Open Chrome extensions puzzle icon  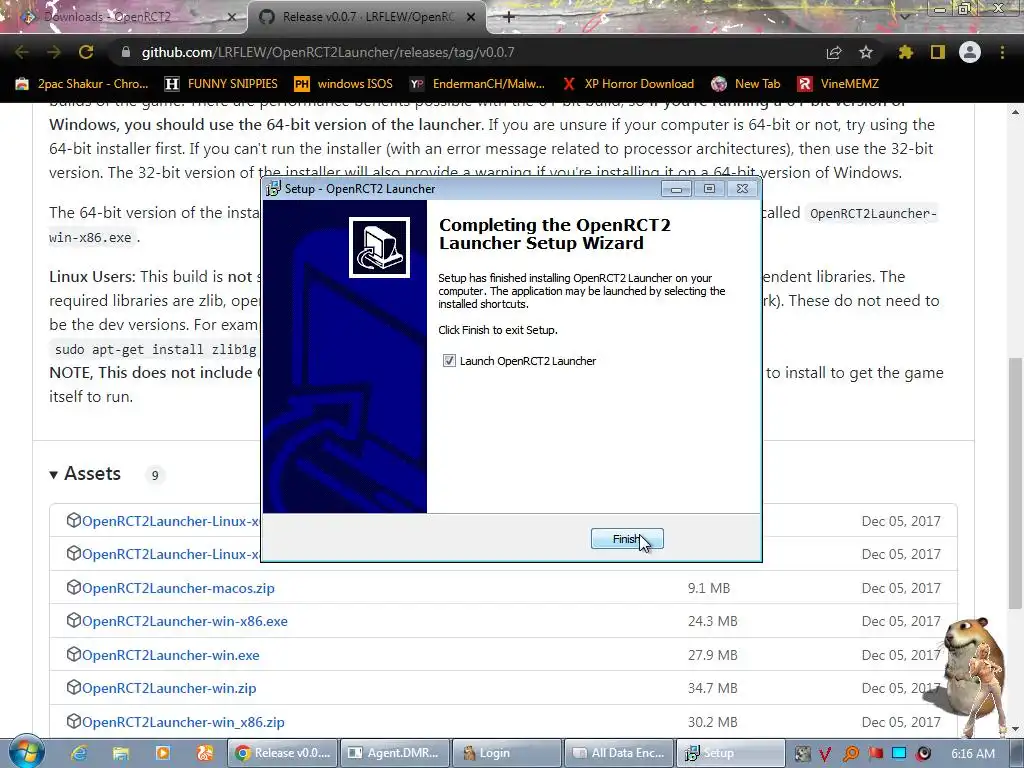[x=906, y=52]
